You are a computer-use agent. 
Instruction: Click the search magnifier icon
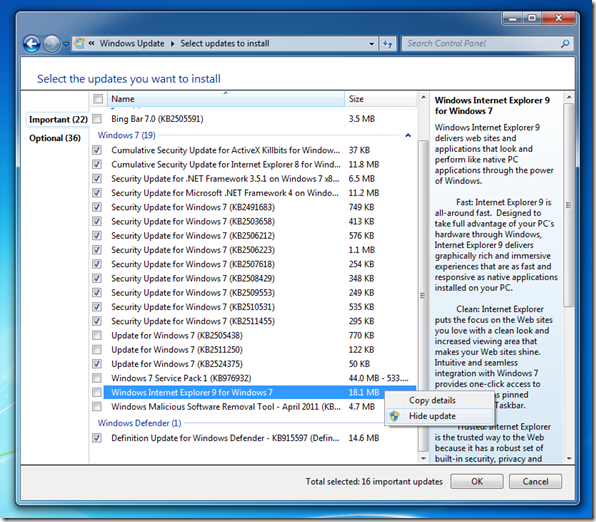pos(565,44)
